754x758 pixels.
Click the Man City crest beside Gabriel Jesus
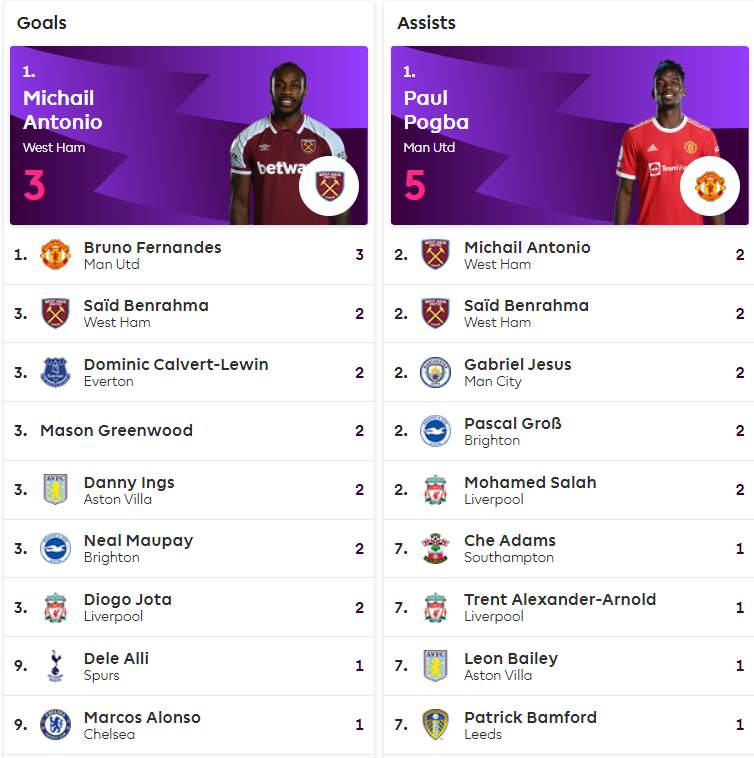[x=435, y=373]
